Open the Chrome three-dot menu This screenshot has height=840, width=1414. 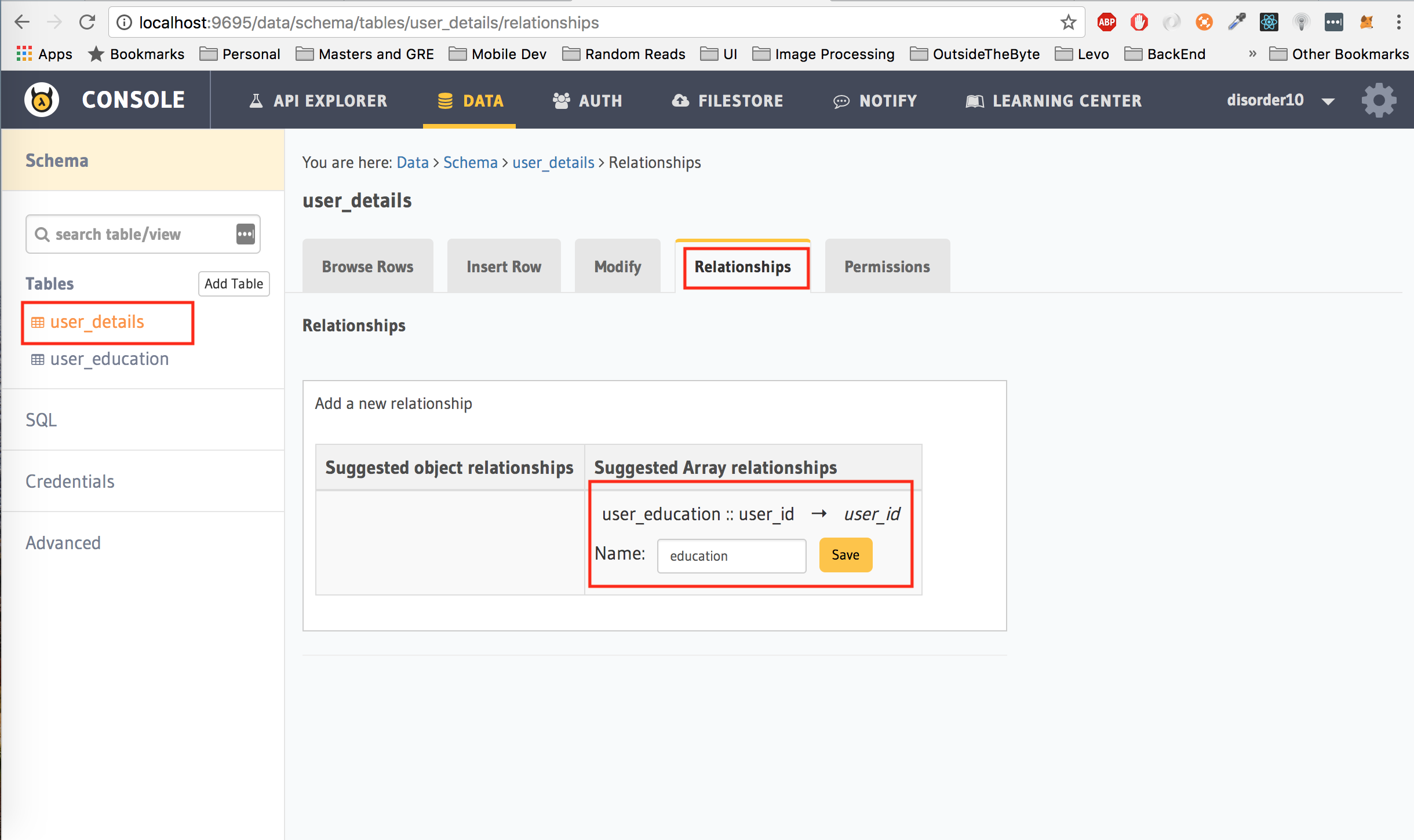(1398, 23)
